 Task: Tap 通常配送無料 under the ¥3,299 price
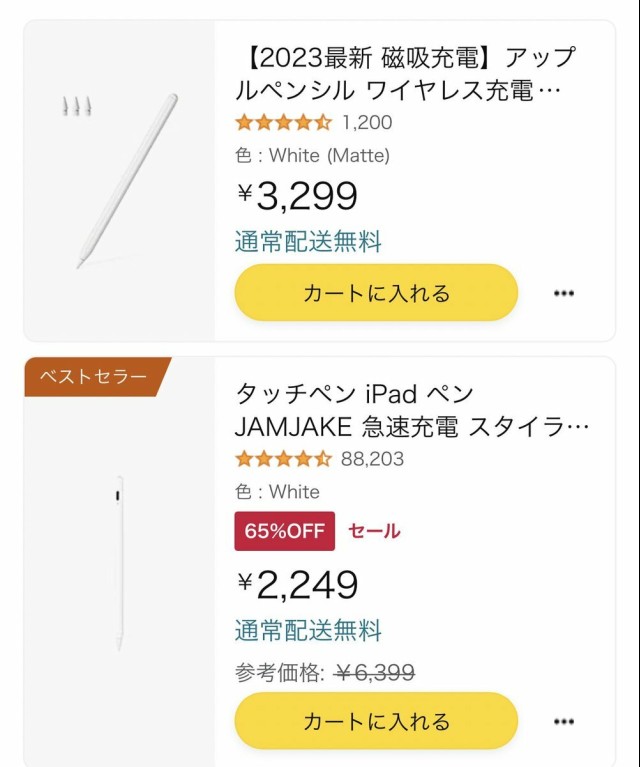(x=308, y=241)
